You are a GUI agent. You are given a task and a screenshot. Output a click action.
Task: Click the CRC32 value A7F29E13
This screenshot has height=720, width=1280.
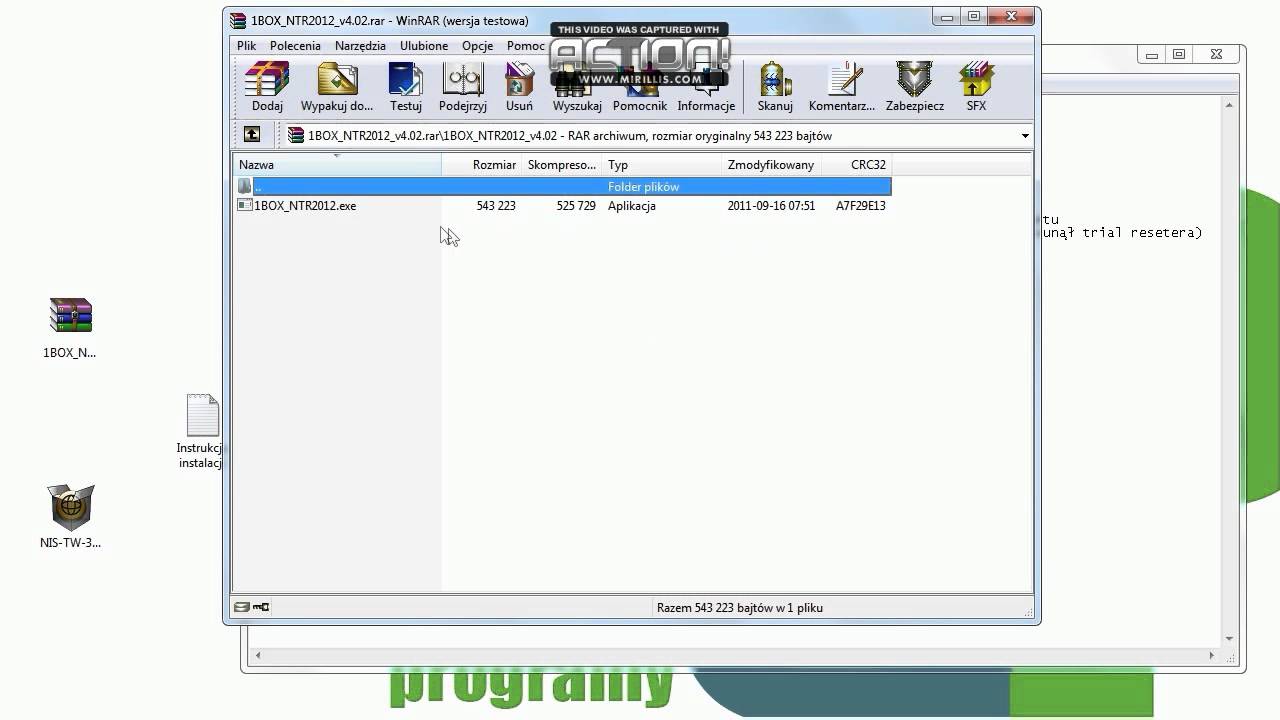tap(861, 206)
